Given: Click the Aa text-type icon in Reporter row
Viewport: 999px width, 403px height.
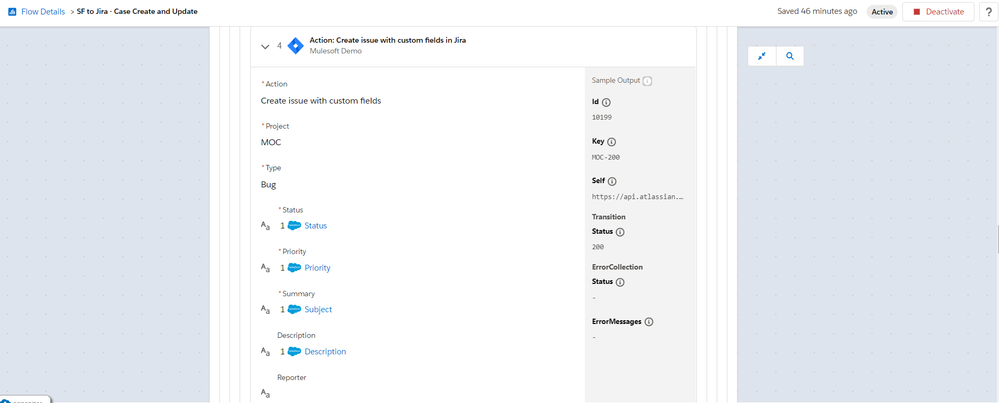Looking at the screenshot, I should click(x=266, y=393).
